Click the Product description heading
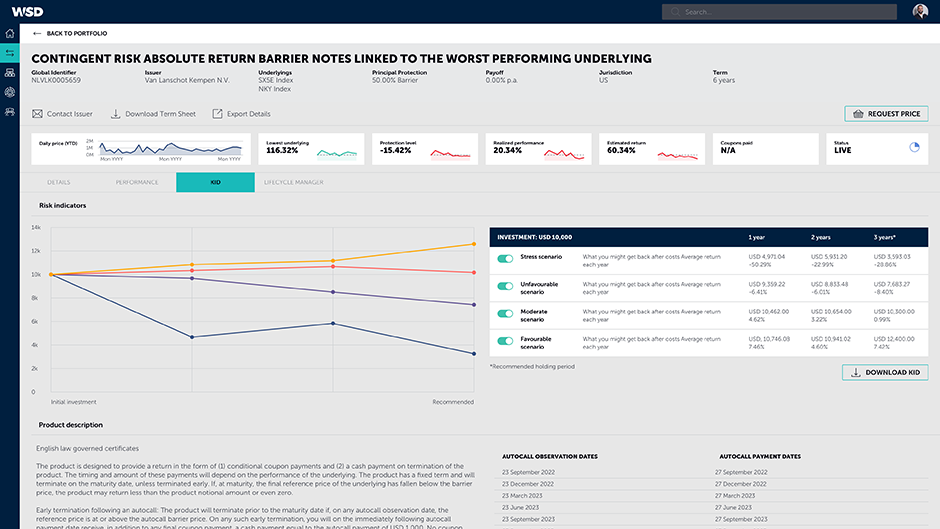This screenshot has width=940, height=529. (x=71, y=425)
